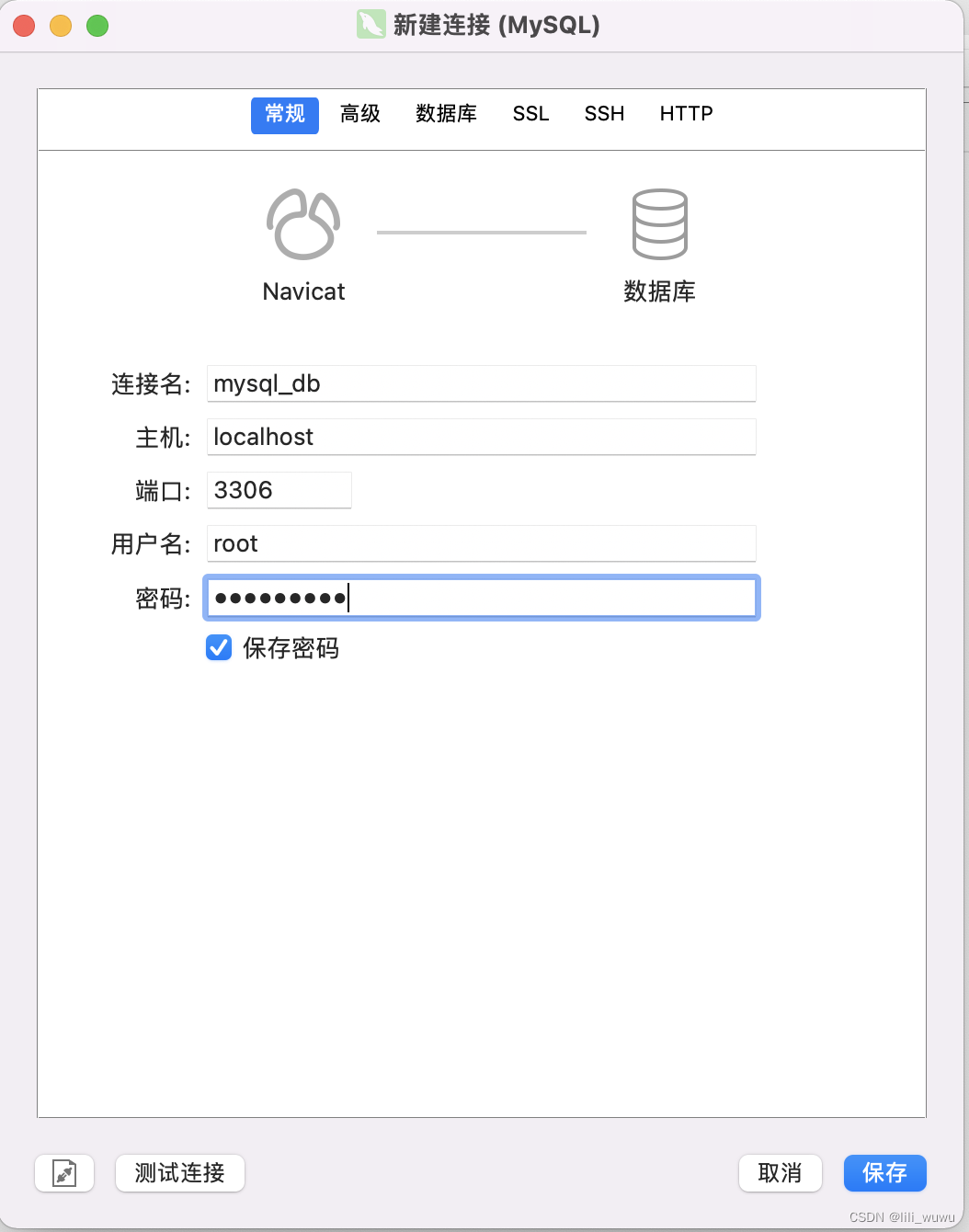The width and height of the screenshot is (969, 1232).
Task: Click the database cylinder icon
Action: click(659, 224)
